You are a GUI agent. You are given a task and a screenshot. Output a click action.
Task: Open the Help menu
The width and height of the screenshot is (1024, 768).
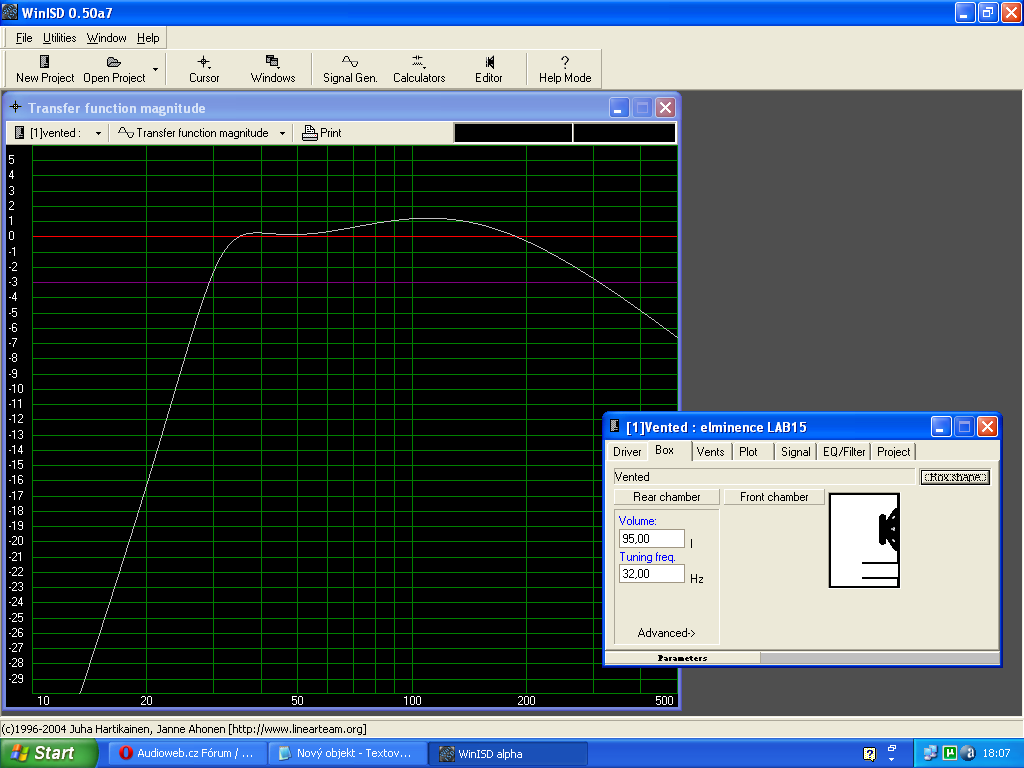(x=148, y=38)
